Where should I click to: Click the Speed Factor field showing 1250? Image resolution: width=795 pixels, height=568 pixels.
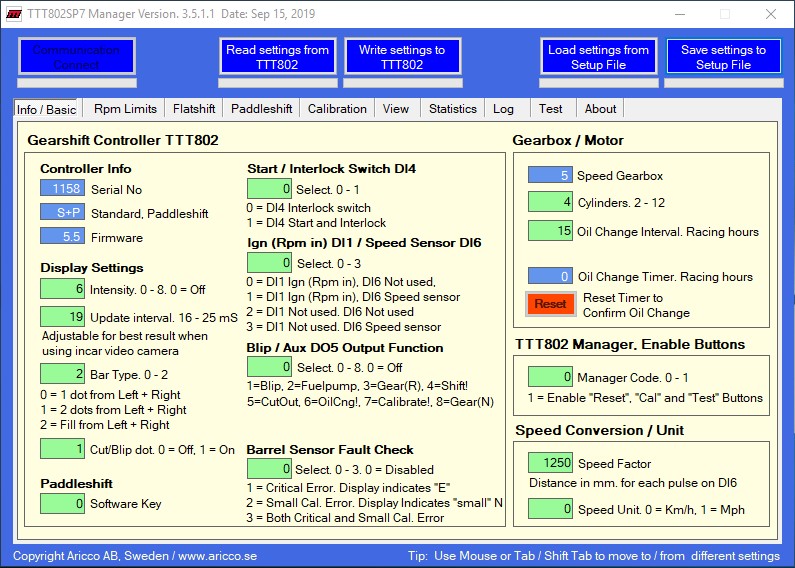tap(550, 463)
